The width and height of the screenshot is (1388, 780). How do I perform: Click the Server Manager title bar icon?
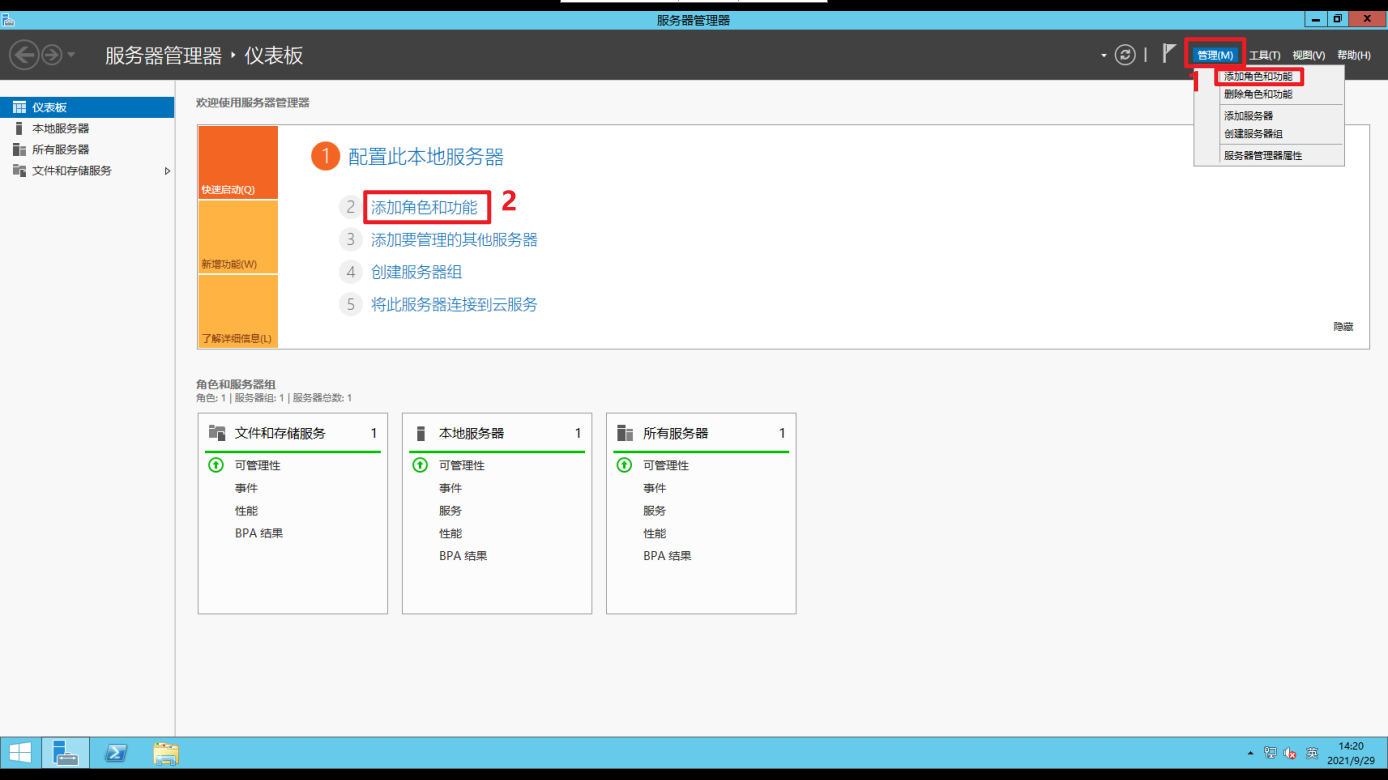pyautogui.click(x=7, y=20)
